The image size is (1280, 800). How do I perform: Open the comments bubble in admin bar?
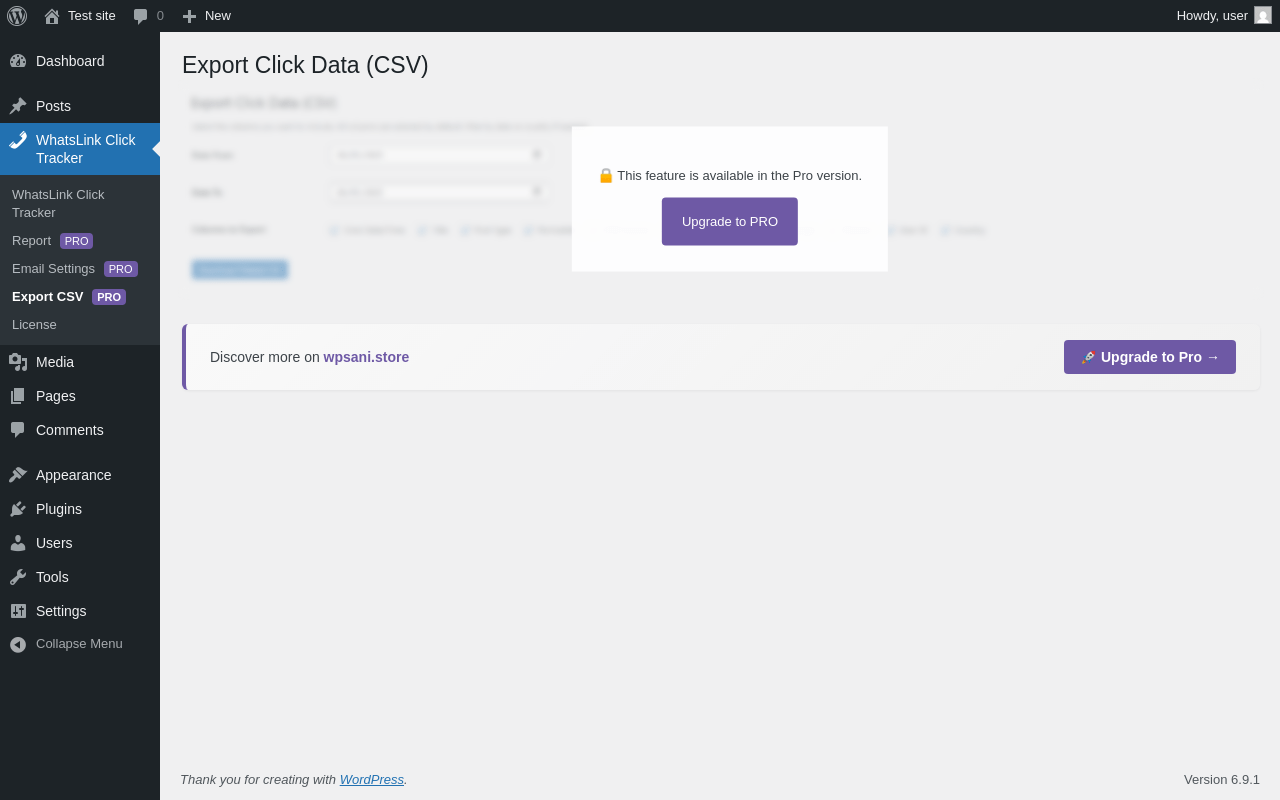[x=141, y=16]
